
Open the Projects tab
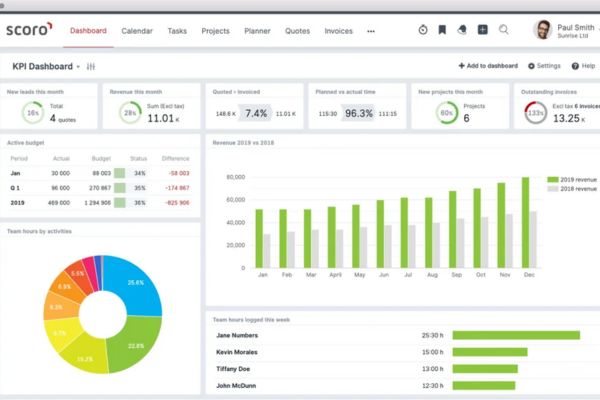215,31
